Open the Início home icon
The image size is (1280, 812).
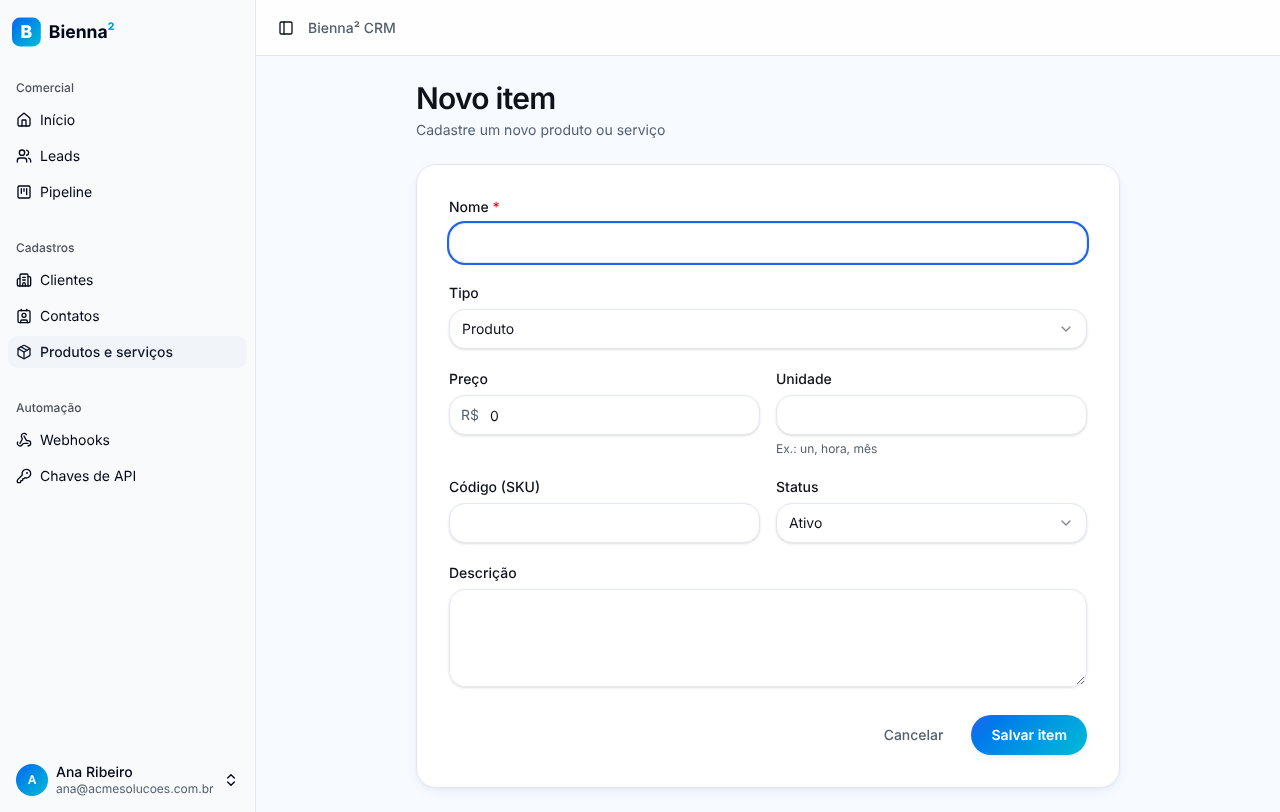coord(24,120)
